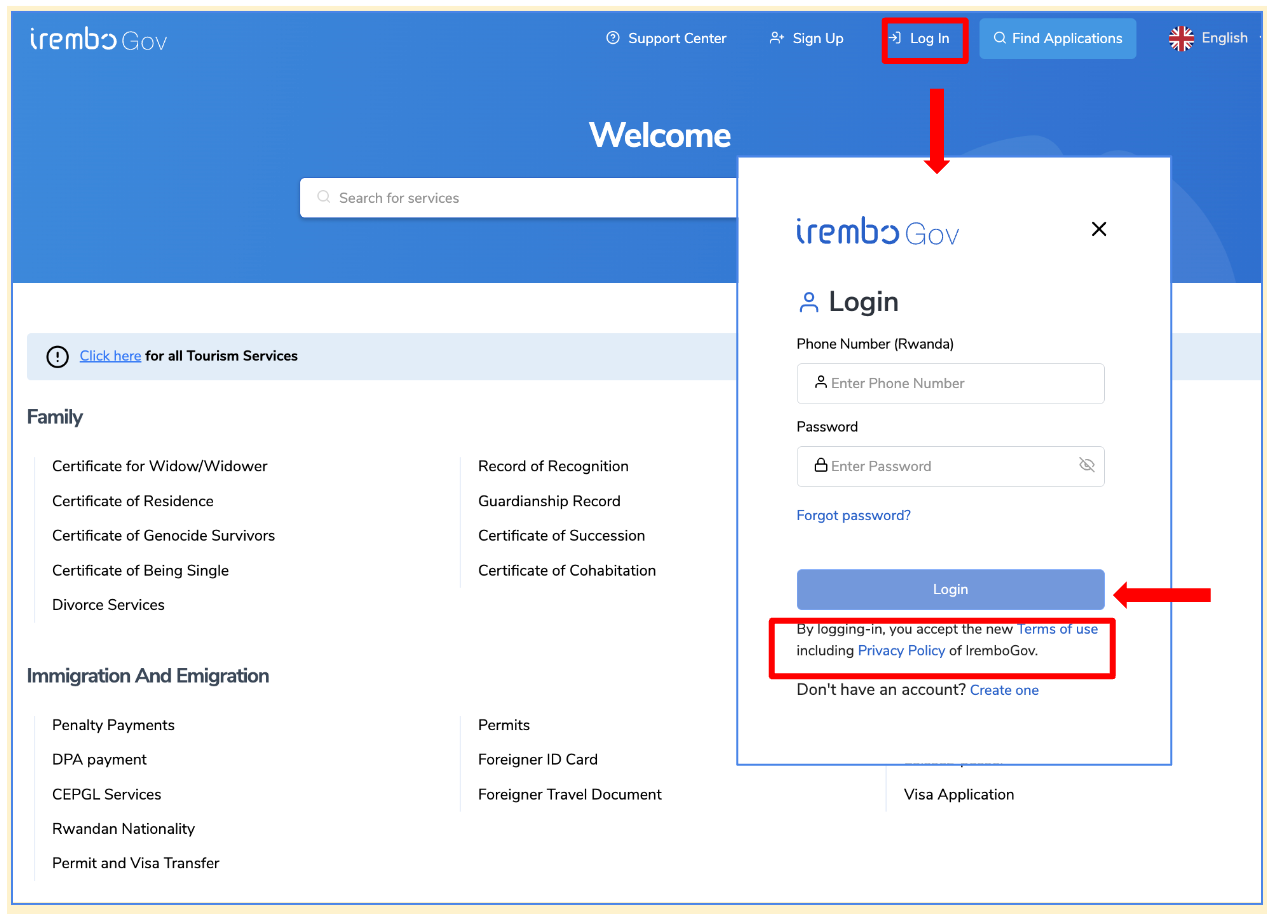Open Log In from header
Screen dimensions: 1270x914
coord(920,38)
